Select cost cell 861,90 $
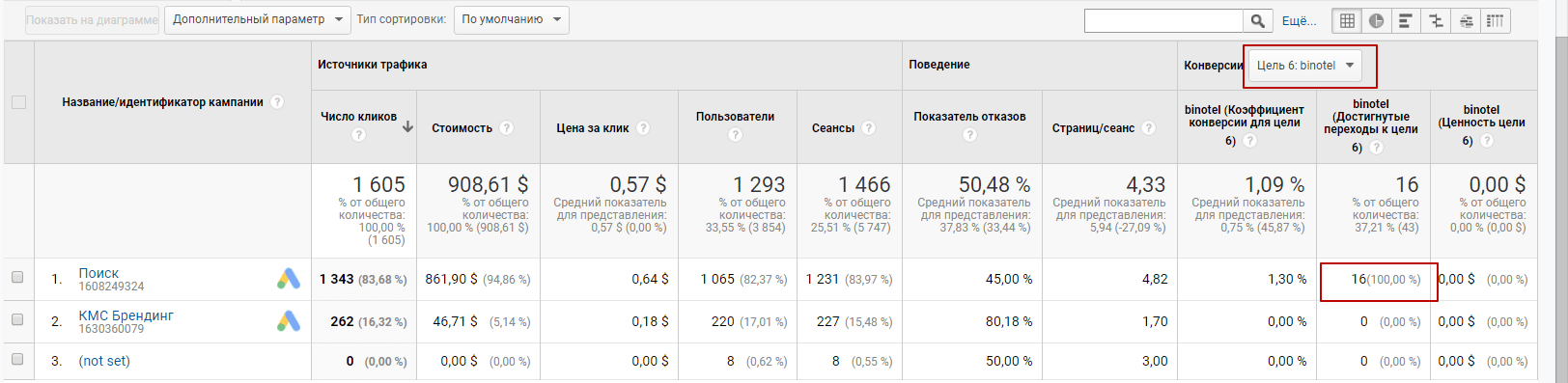 pos(452,279)
